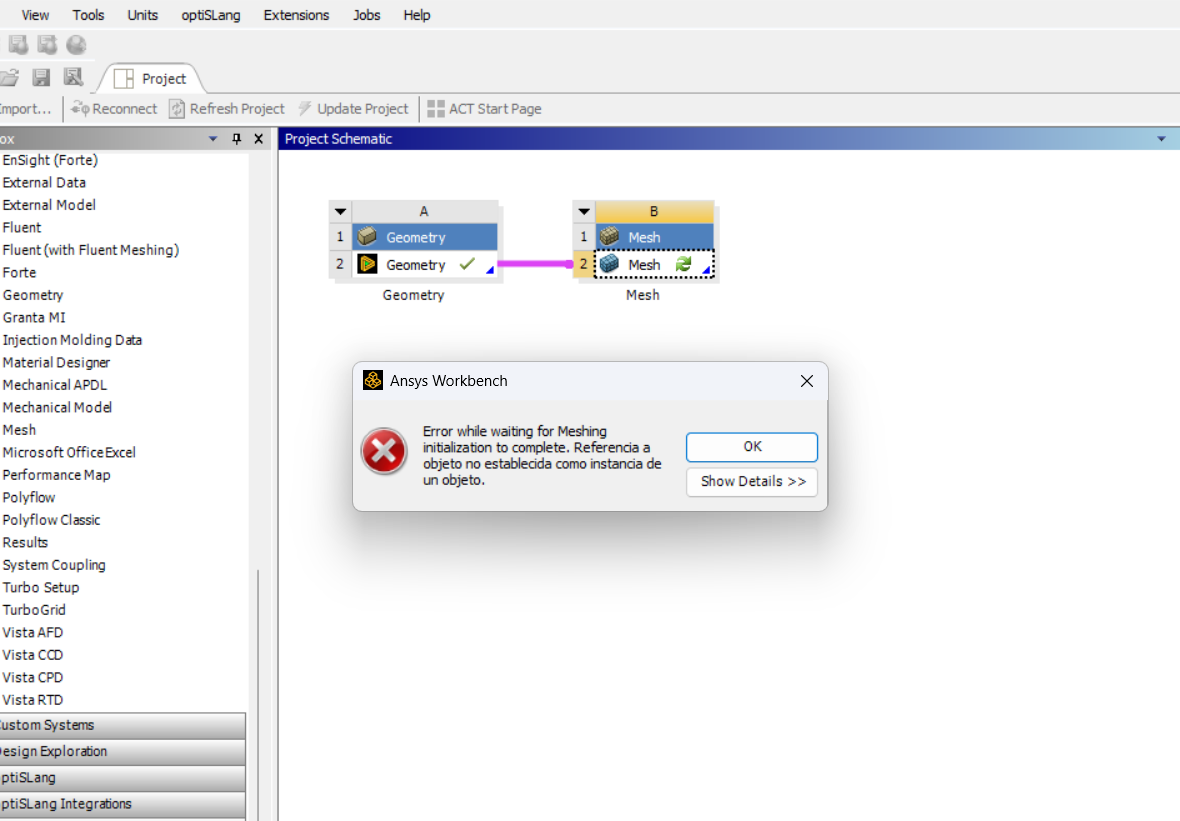Screen dimensions: 1180x821
Task: Click the Geometry system header icon in row 1 of A
Action: (x=367, y=236)
